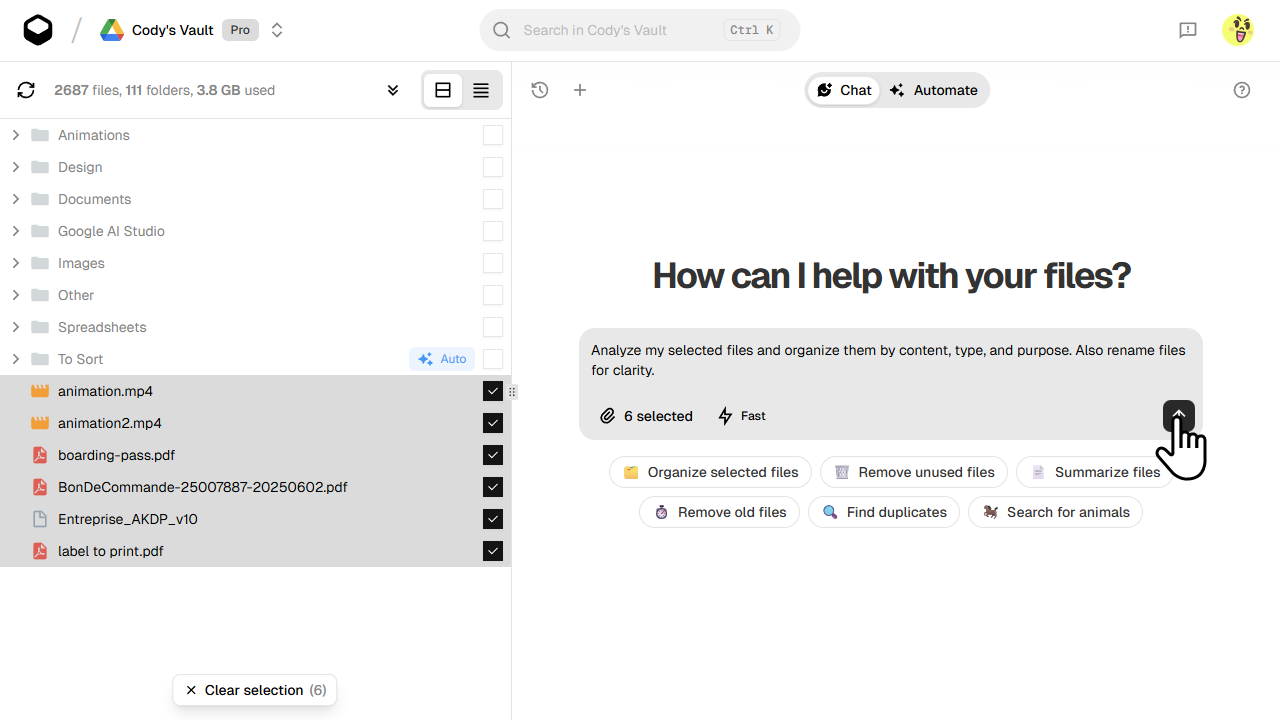Toggle the list view layout
The height and width of the screenshot is (720, 1280).
point(481,90)
